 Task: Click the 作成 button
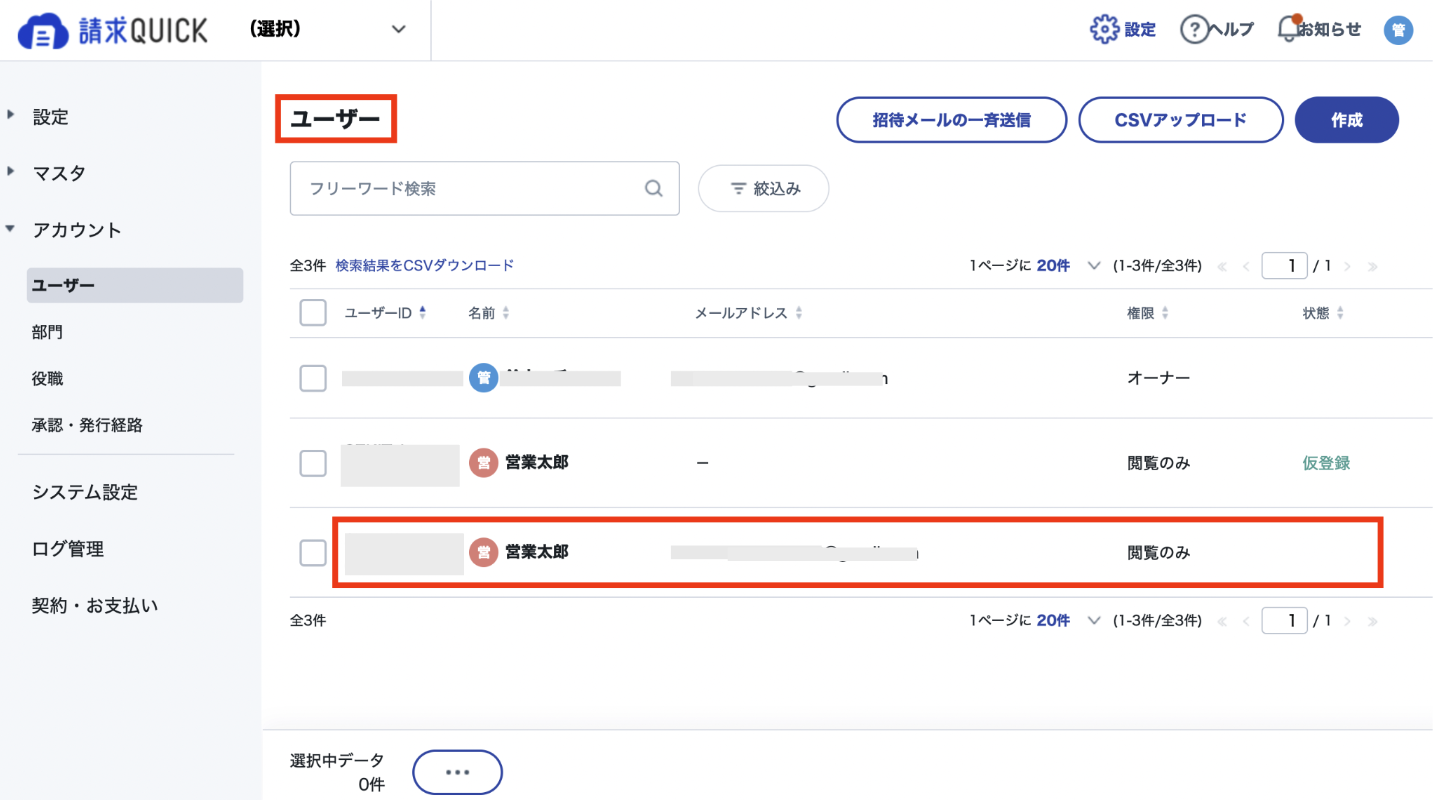coord(1347,120)
